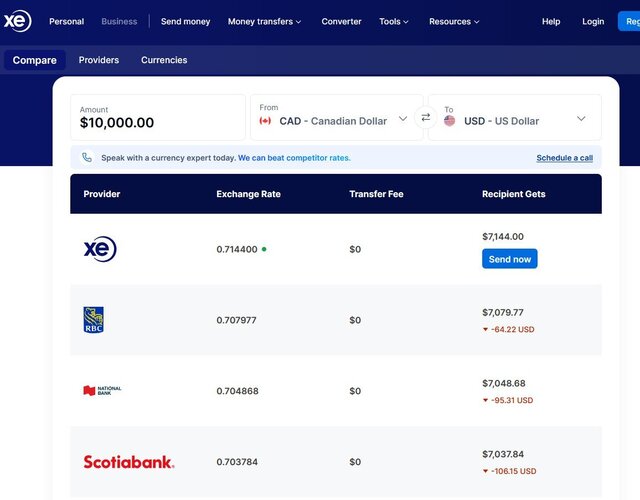
Task: Click the RBC provider logo
Action: pos(93,320)
